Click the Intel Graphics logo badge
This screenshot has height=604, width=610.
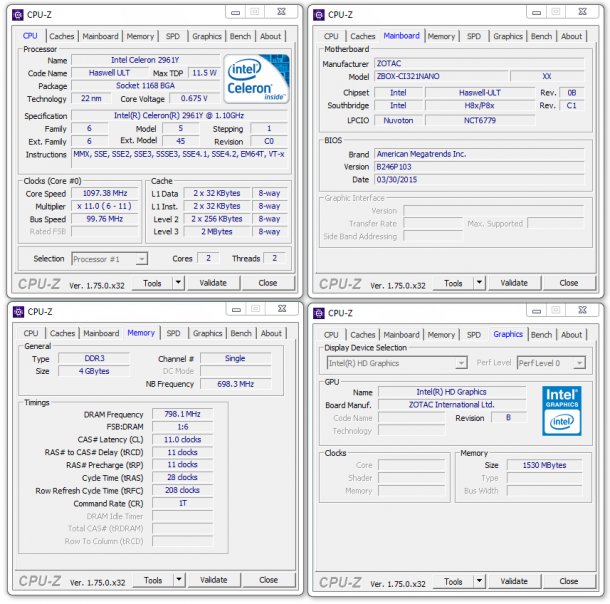coord(561,411)
